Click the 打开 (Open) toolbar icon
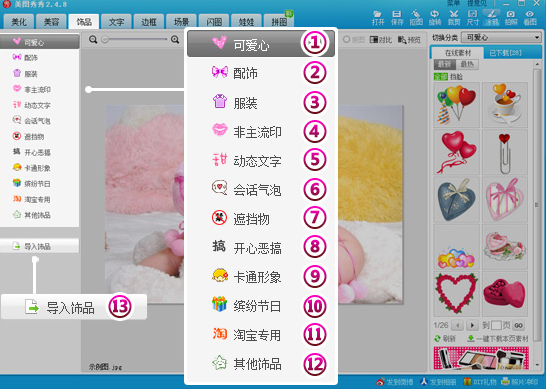546x389 pixels. 377,17
